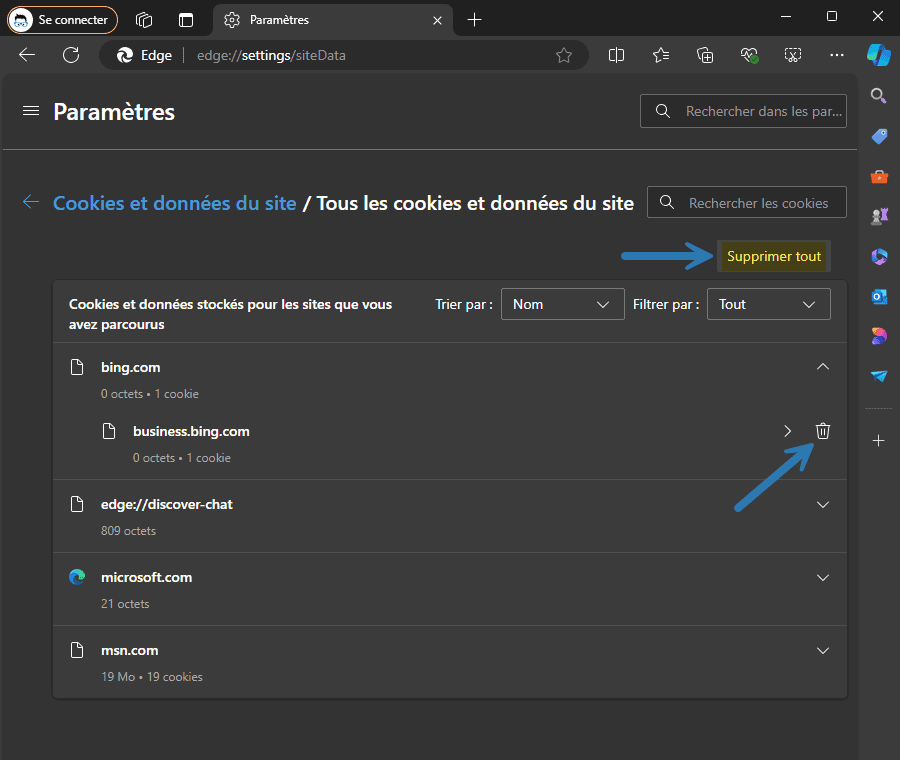Expand the microsoft.com entry
The height and width of the screenshot is (760, 900).
click(x=823, y=577)
